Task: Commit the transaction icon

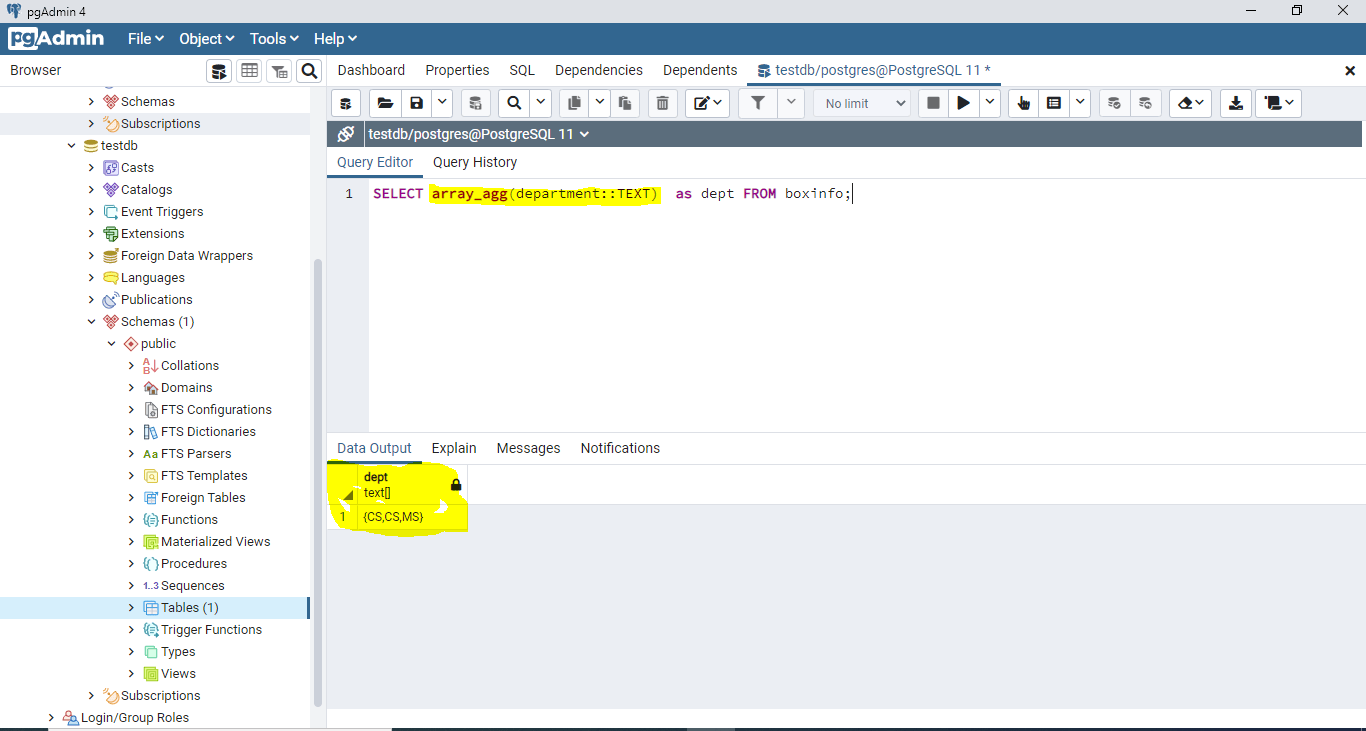Action: pos(1113,103)
